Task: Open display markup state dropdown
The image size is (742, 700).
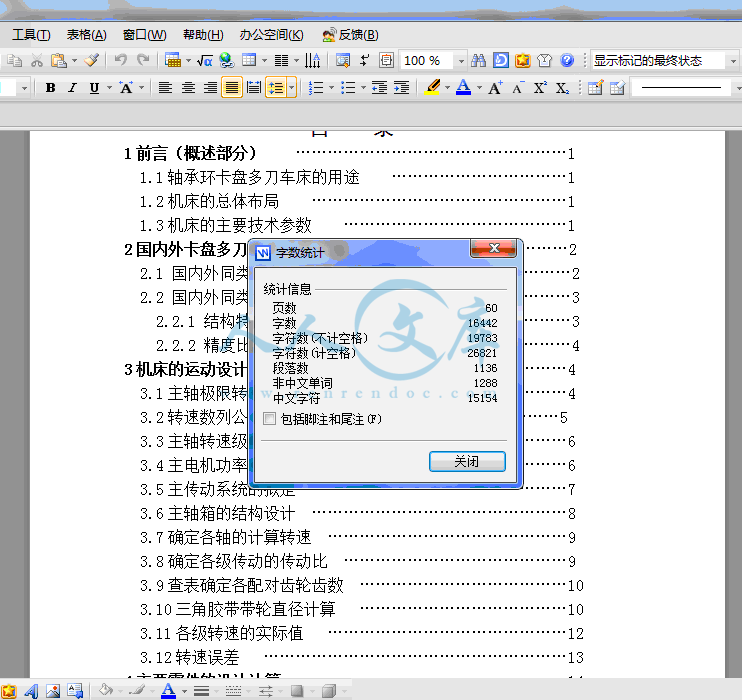Action: tap(733, 61)
